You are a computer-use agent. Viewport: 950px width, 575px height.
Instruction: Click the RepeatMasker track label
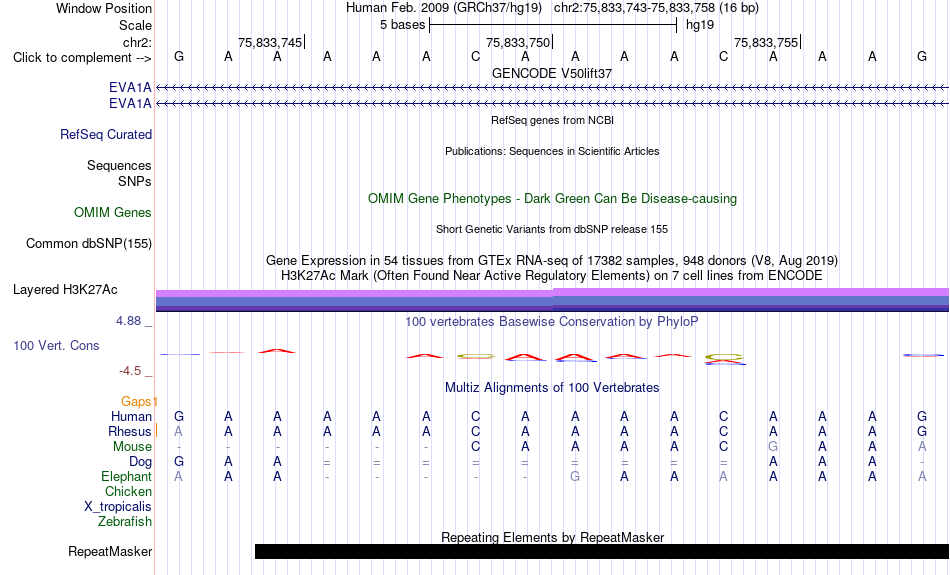(110, 551)
